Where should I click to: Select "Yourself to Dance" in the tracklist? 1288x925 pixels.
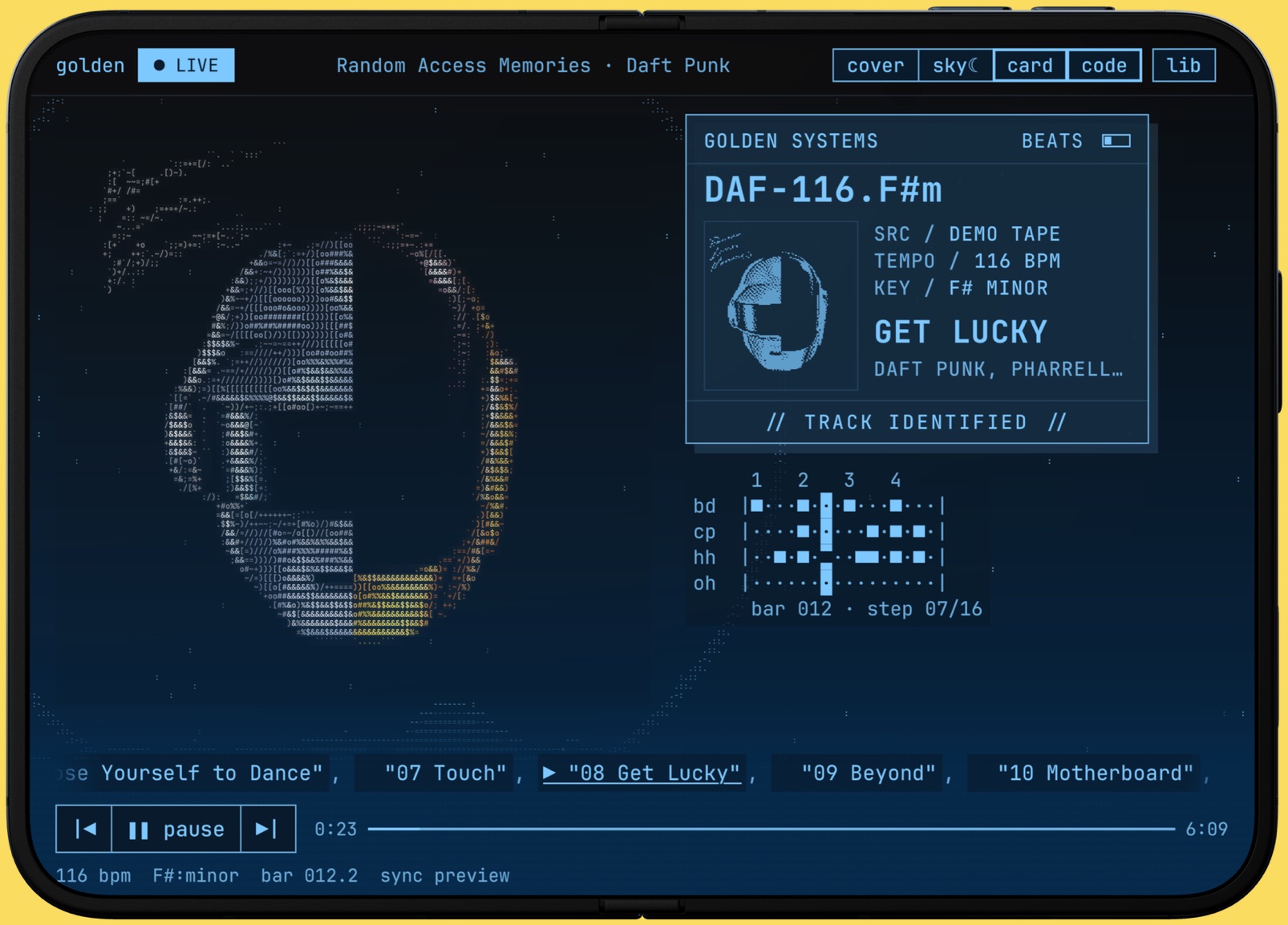click(212, 773)
